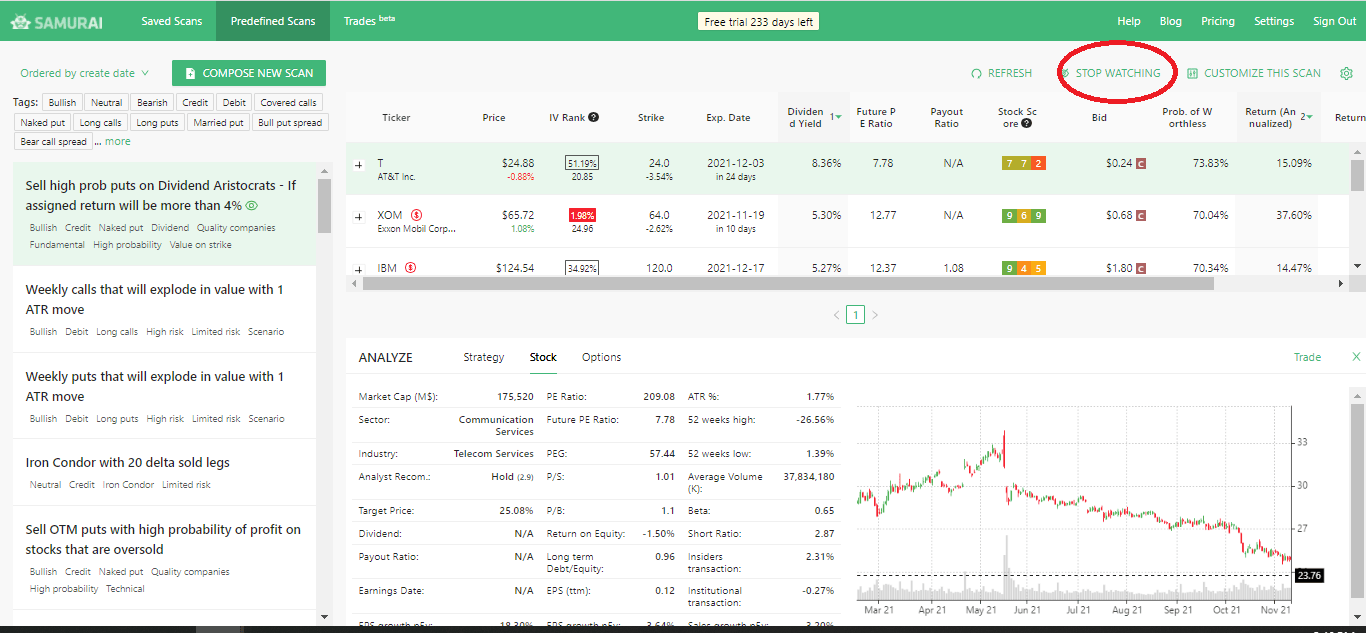Click the table's horizontal scroll-right arrow
Viewport: 1366px width, 633px height.
1341,283
